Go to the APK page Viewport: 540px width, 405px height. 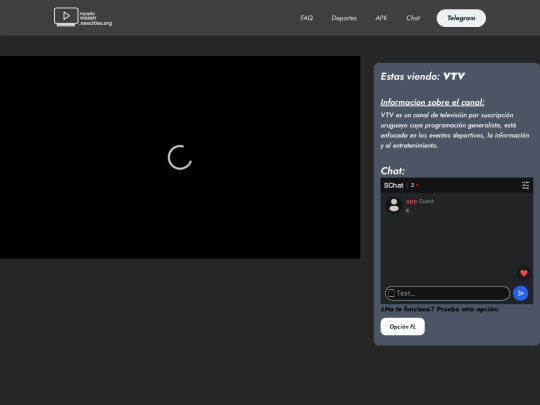click(x=381, y=18)
